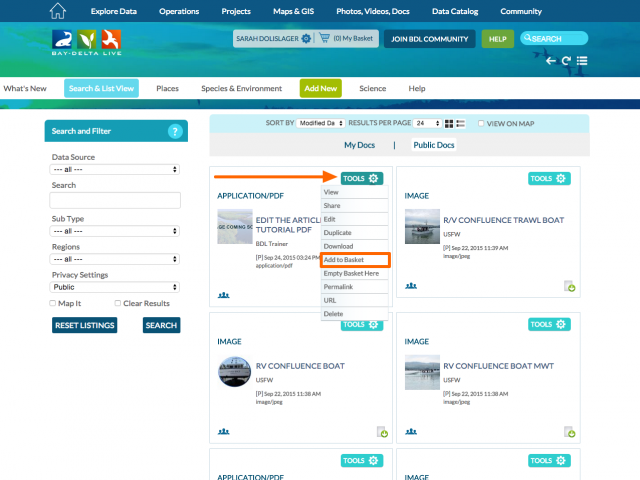The height and width of the screenshot is (480, 640).
Task: Switch to grid view layout icon
Action: point(449,123)
